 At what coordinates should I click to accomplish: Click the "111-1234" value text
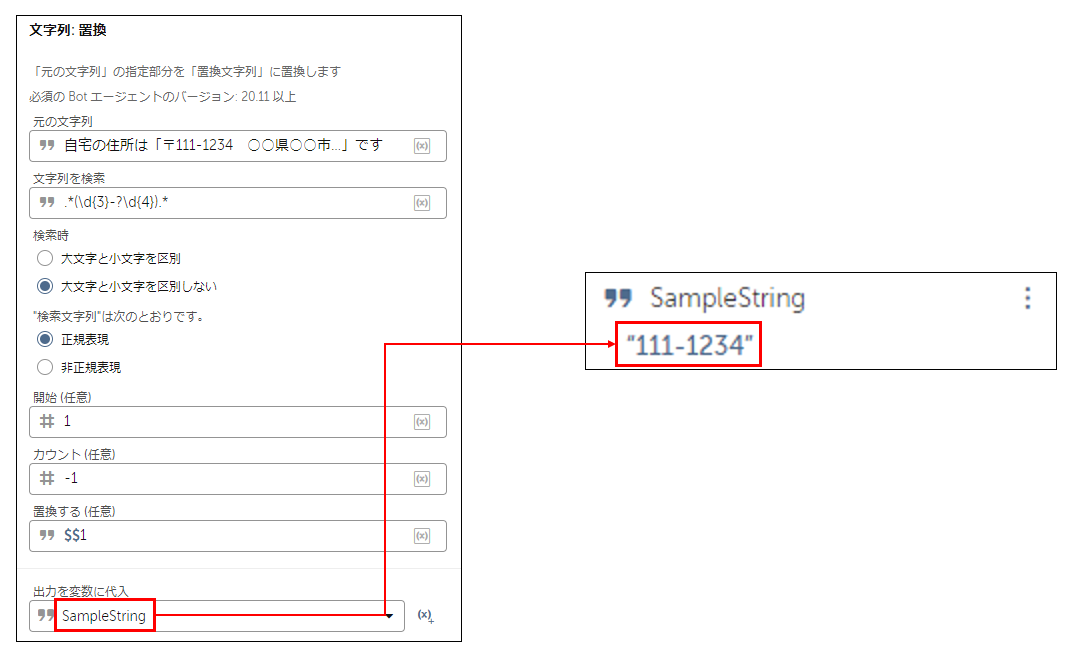(x=689, y=345)
